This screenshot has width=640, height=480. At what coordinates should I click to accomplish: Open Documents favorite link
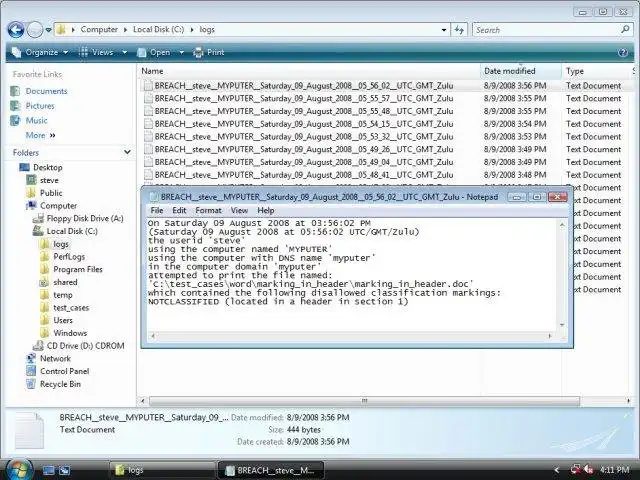tap(46, 91)
